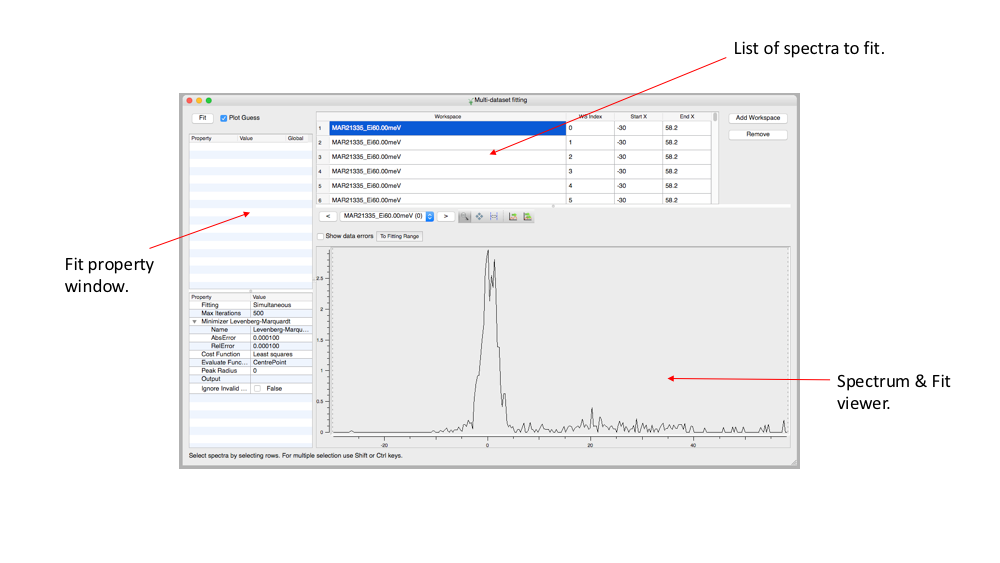Activate the pan tool icon
Viewport: 1000px width, 563px height.
click(480, 216)
